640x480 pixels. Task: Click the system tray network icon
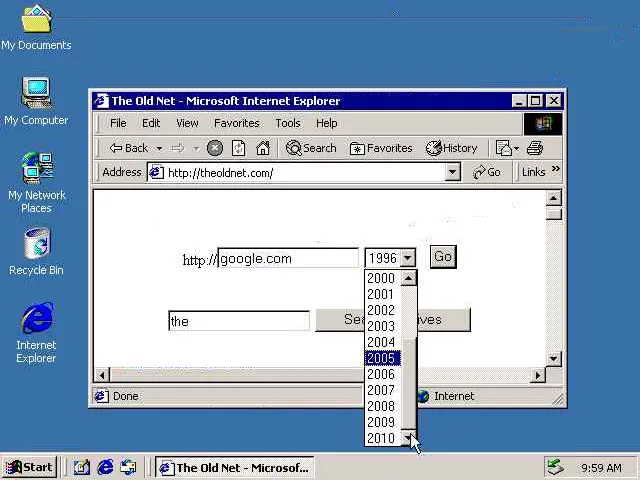556,467
